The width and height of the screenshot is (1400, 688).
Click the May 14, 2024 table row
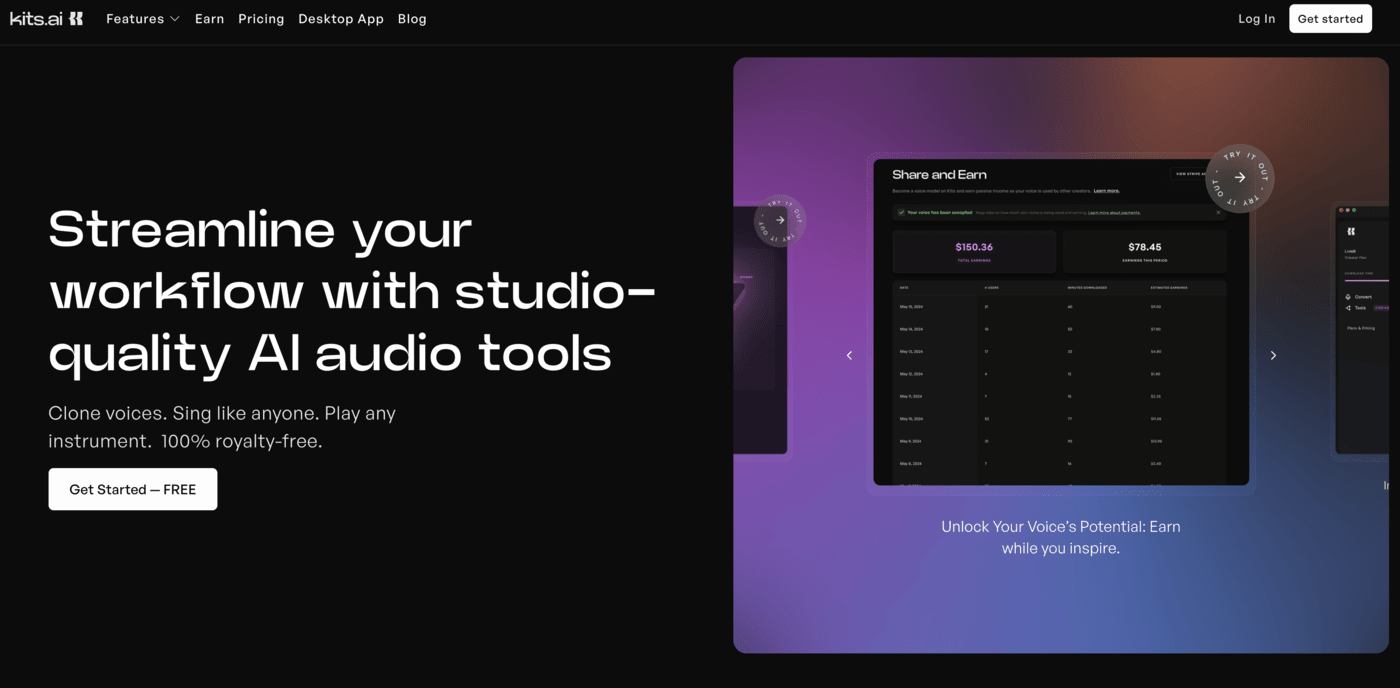[1060, 329]
